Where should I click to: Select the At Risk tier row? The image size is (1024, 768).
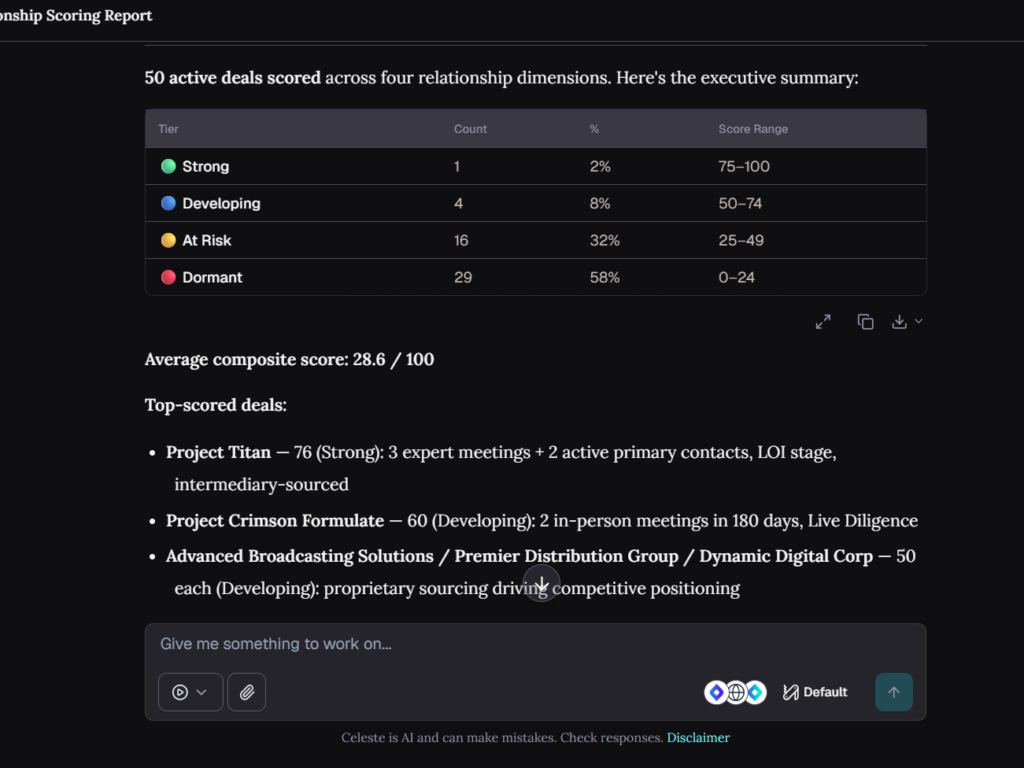pyautogui.click(x=536, y=240)
